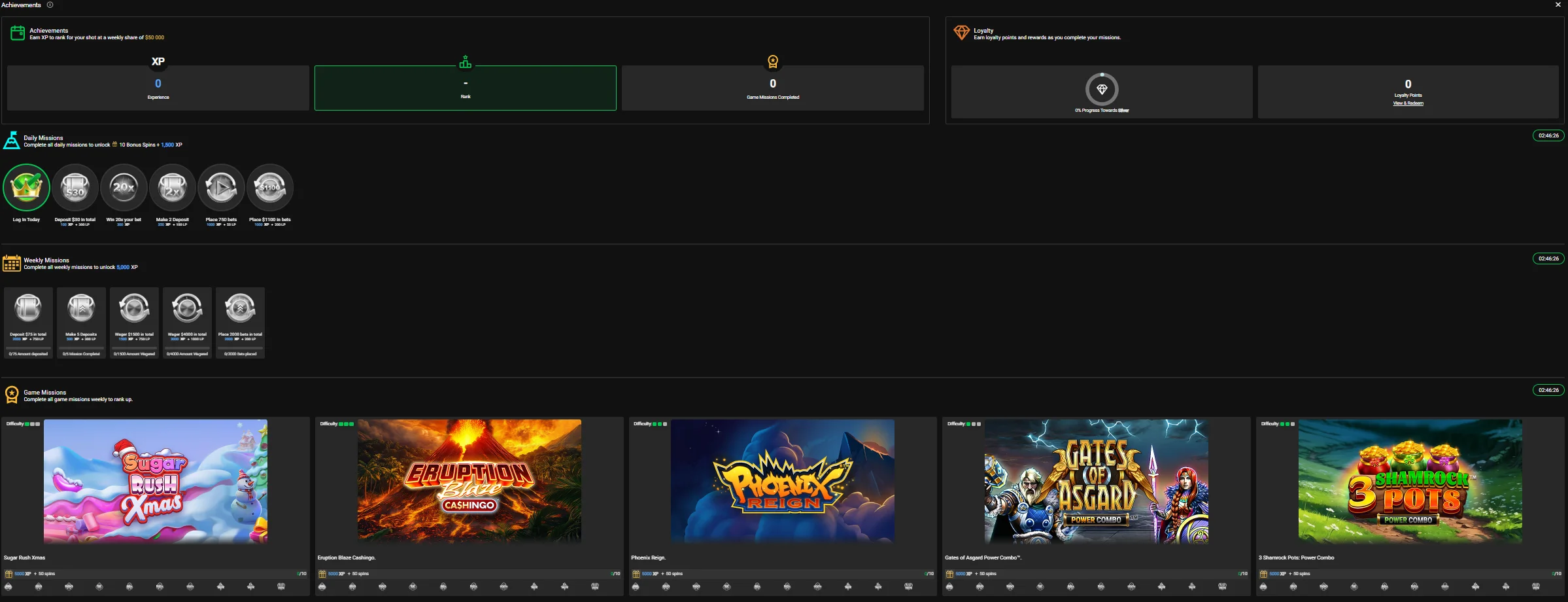Click the 10 Bonus Spins reward text
The image size is (1568, 602).
(x=138, y=145)
